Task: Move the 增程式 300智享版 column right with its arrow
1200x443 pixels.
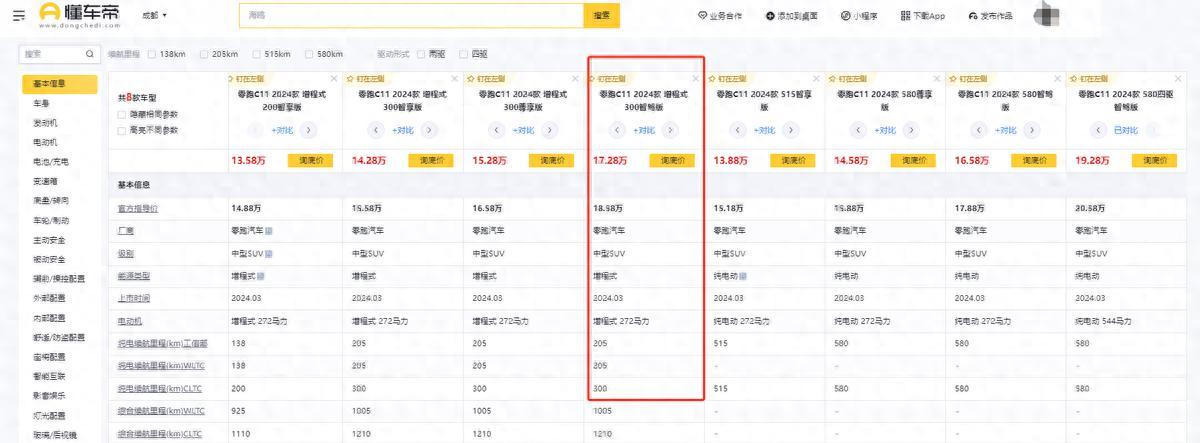Action: pos(429,130)
